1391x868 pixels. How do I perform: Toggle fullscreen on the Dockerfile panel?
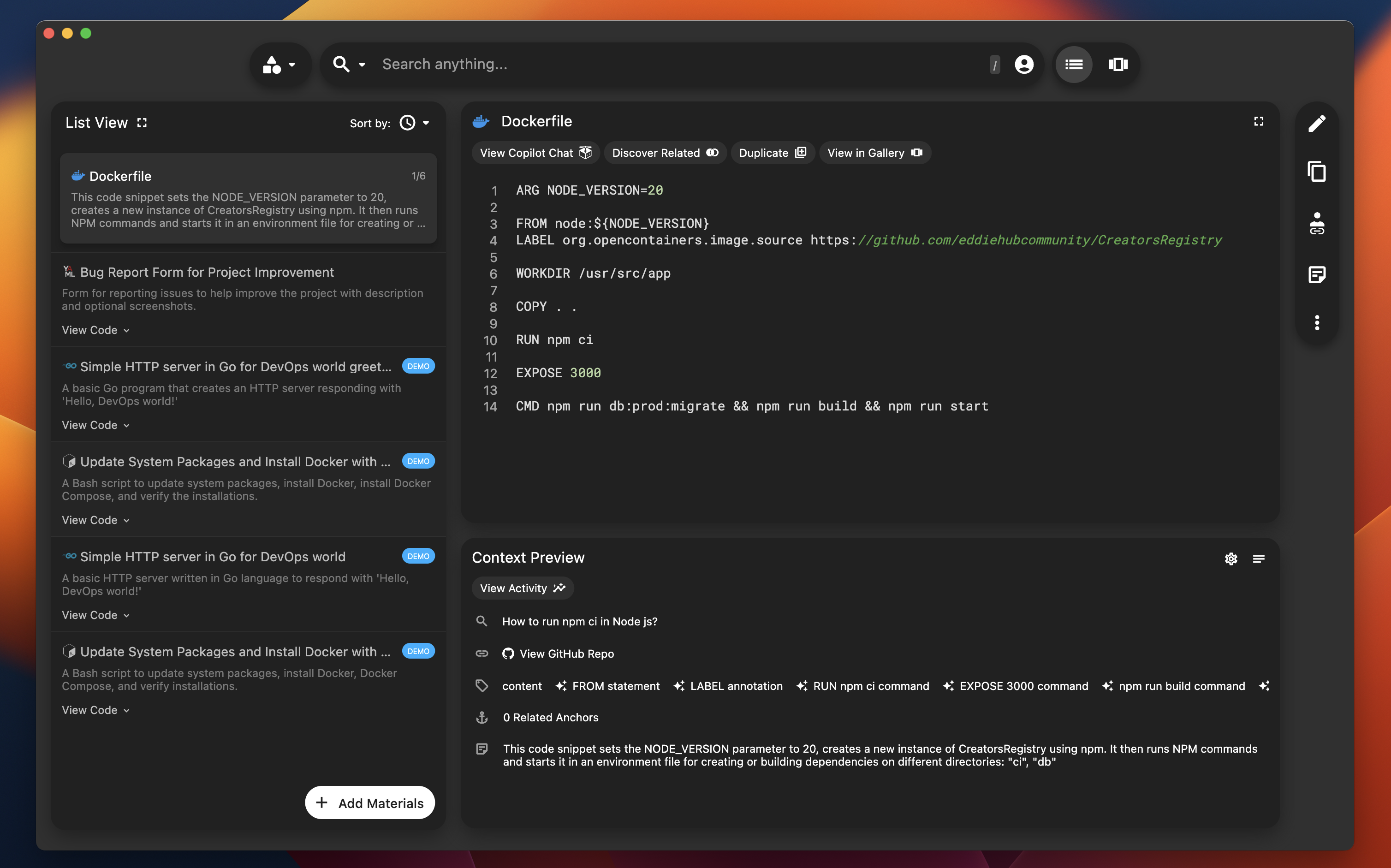[1258, 121]
